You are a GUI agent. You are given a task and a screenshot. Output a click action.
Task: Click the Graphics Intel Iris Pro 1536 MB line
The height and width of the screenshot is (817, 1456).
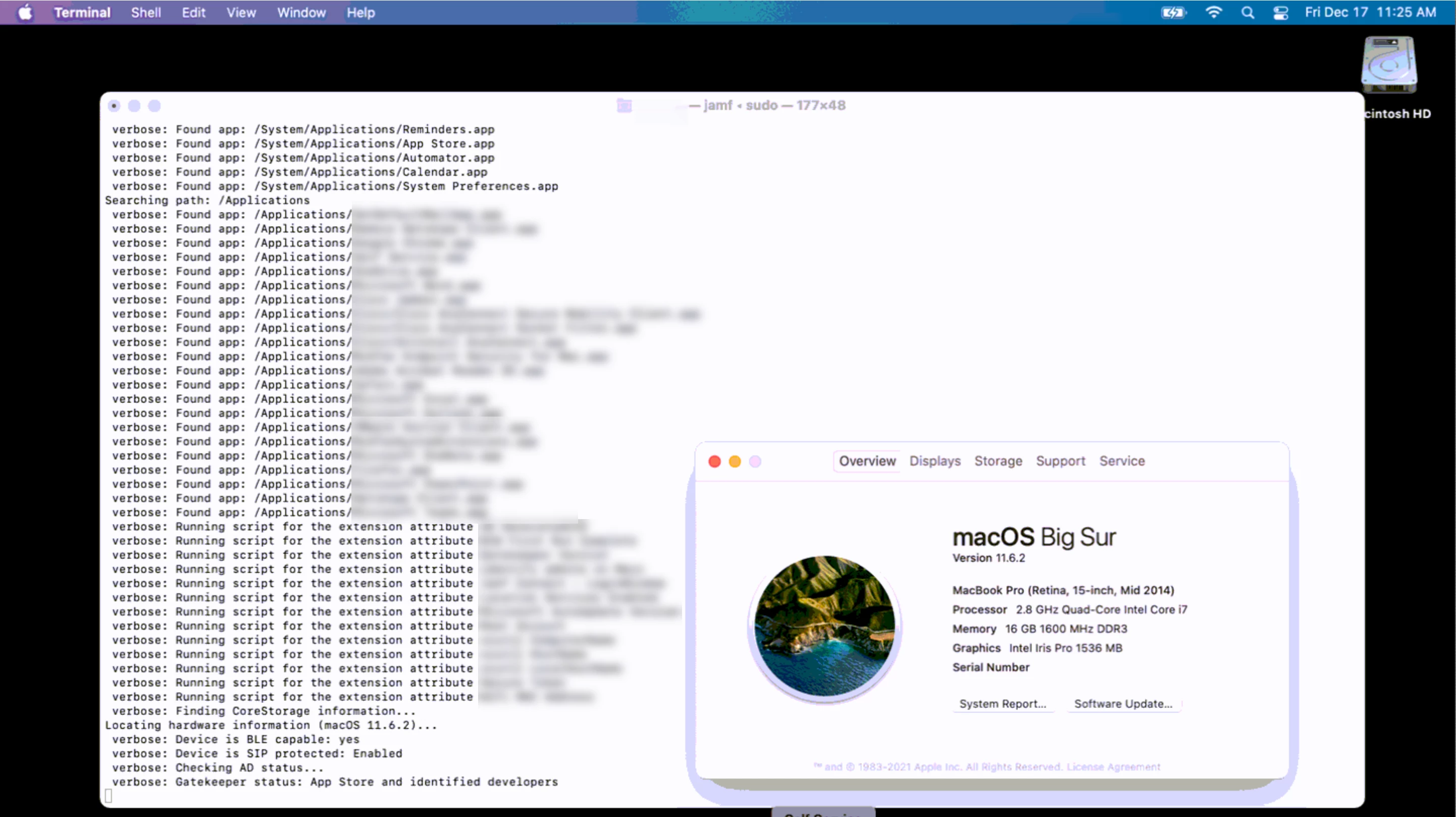point(1037,648)
